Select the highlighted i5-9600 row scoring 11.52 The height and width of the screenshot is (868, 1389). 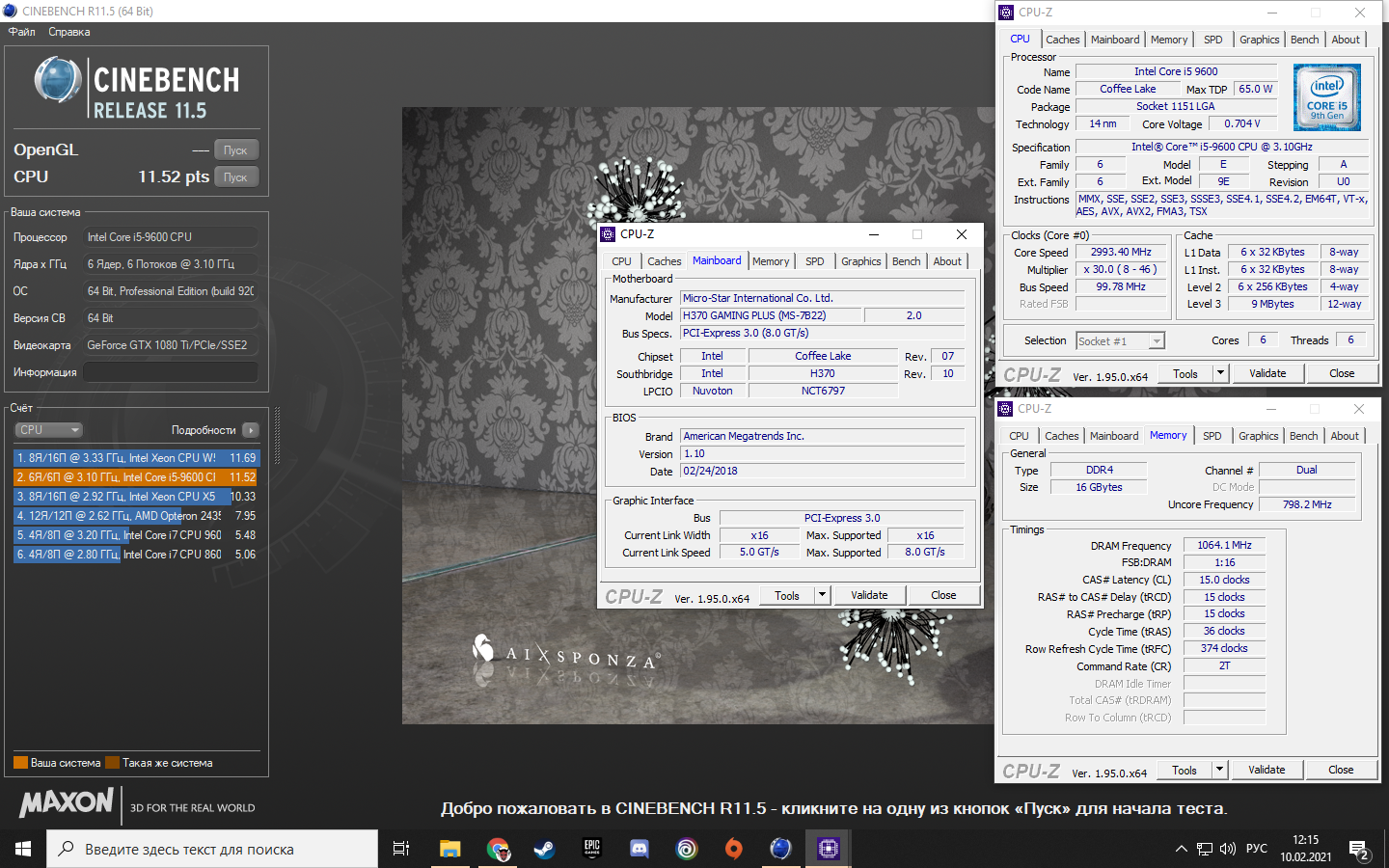click(x=136, y=477)
